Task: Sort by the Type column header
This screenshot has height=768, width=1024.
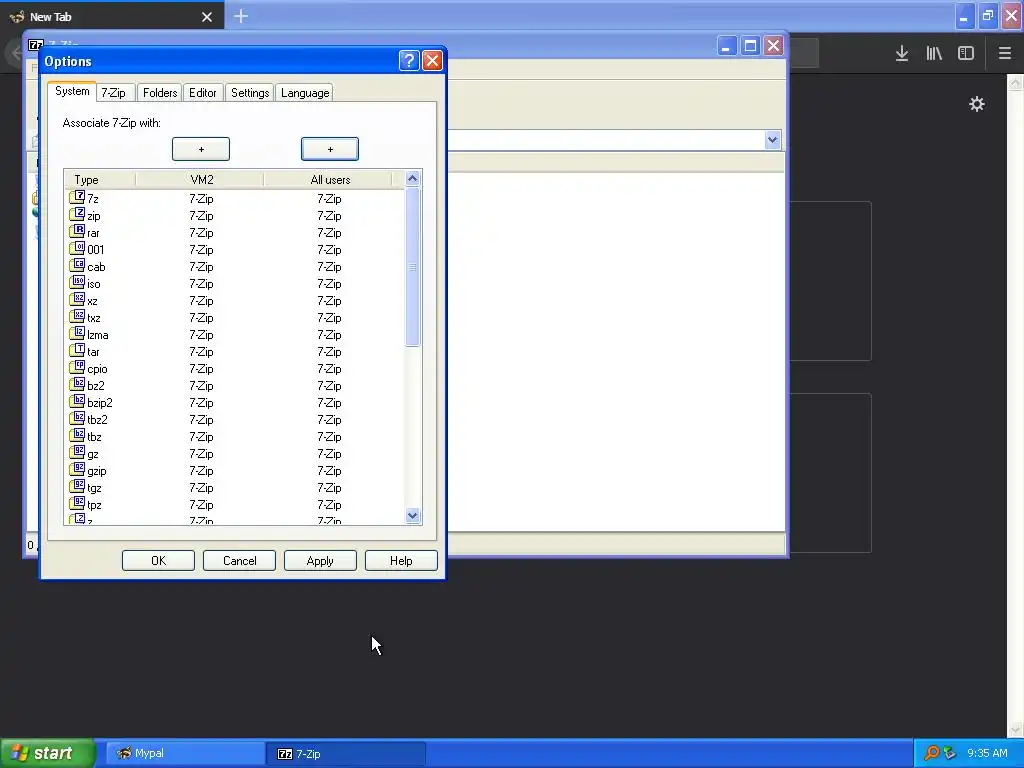Action: click(100, 180)
